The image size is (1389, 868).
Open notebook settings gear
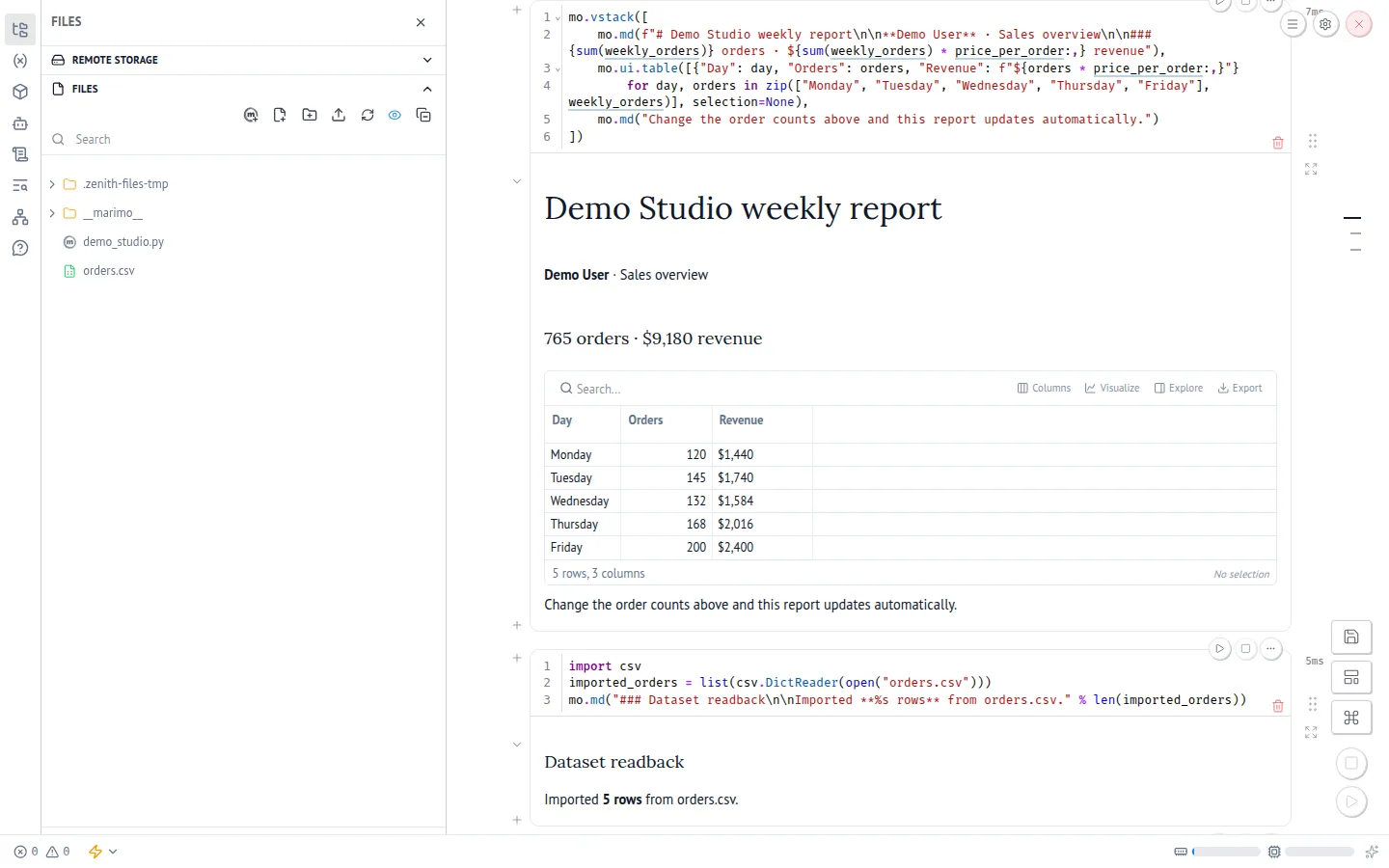[1325, 24]
